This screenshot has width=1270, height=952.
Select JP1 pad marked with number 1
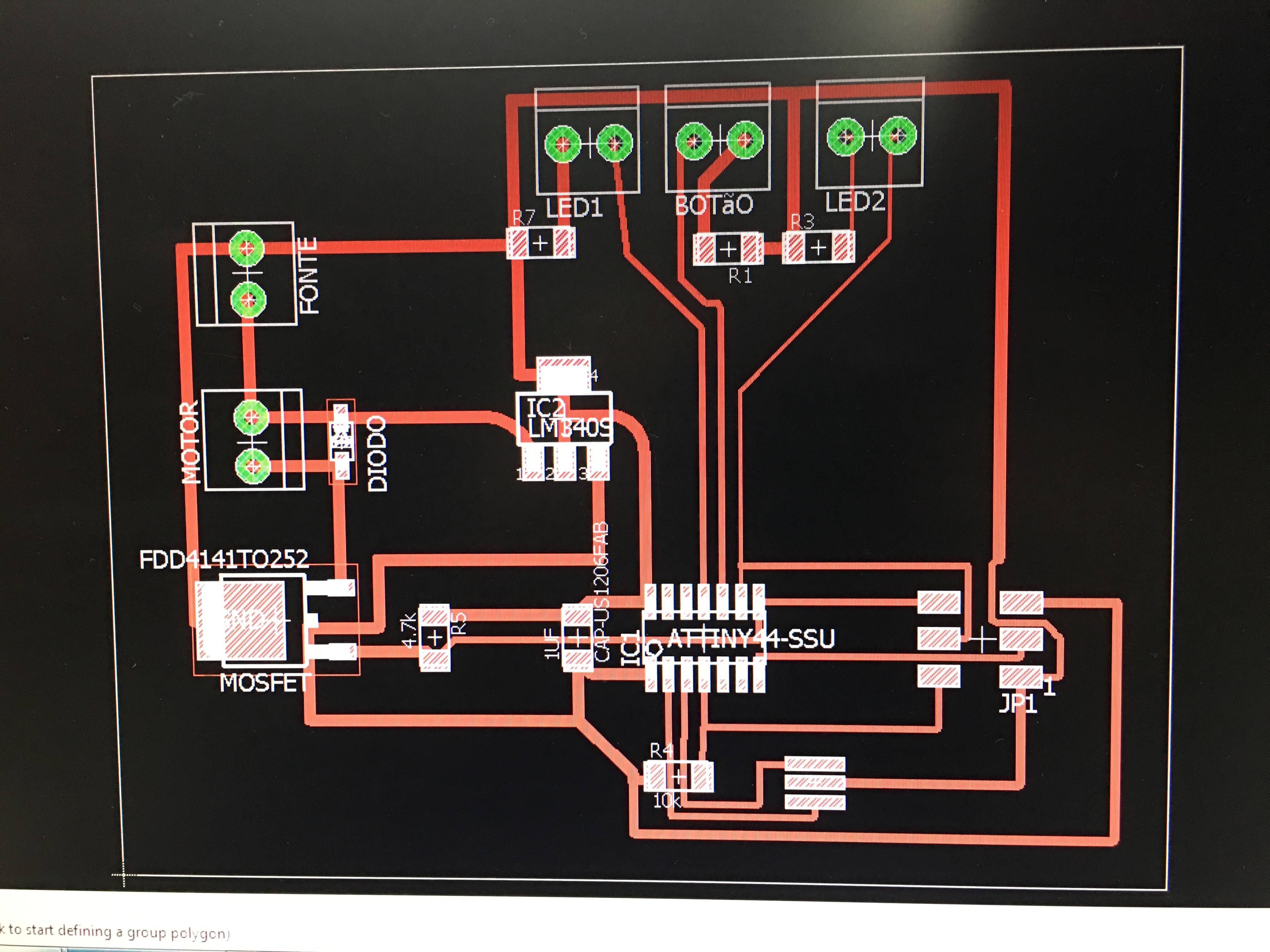click(1021, 677)
